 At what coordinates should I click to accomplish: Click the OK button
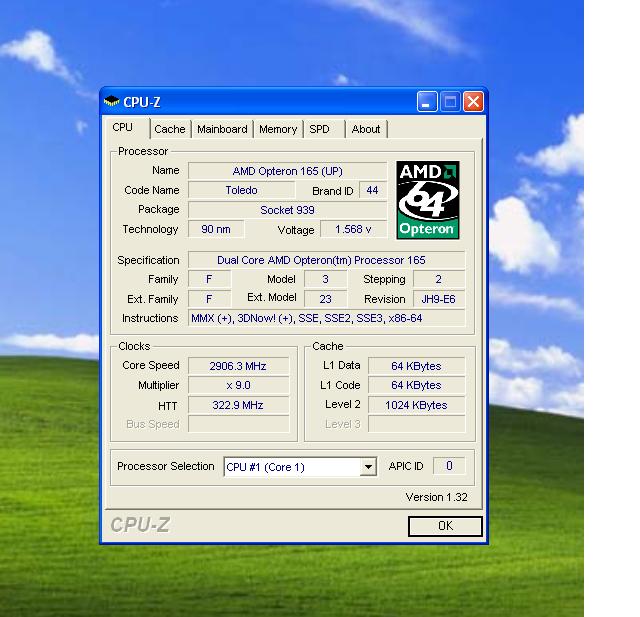[445, 526]
